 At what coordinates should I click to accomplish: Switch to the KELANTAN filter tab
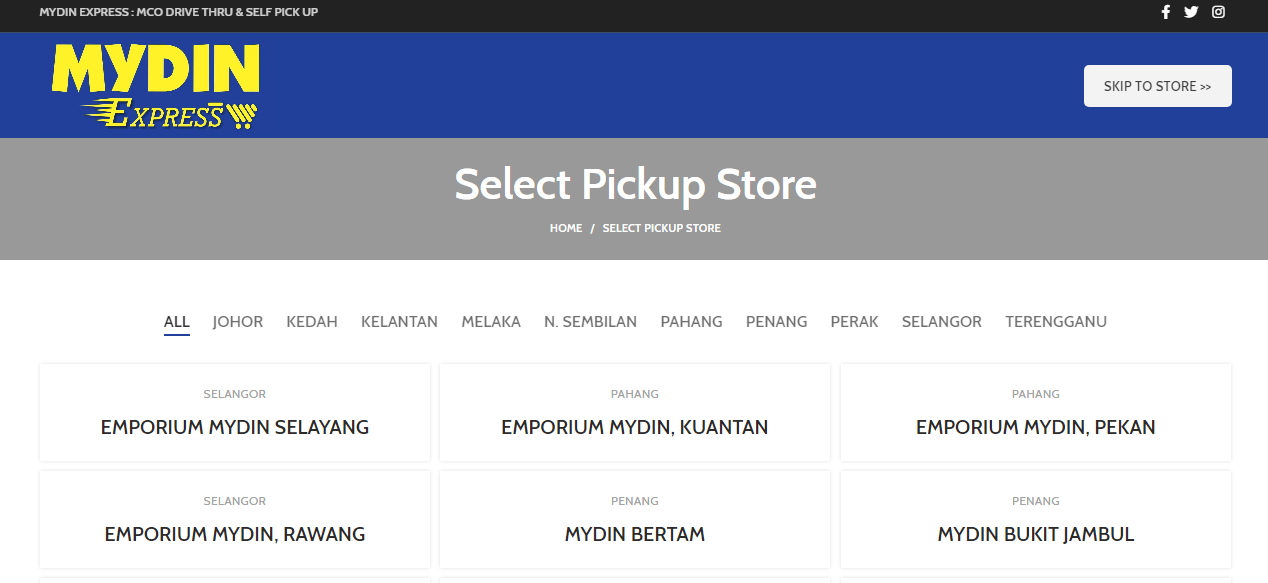pyautogui.click(x=399, y=321)
